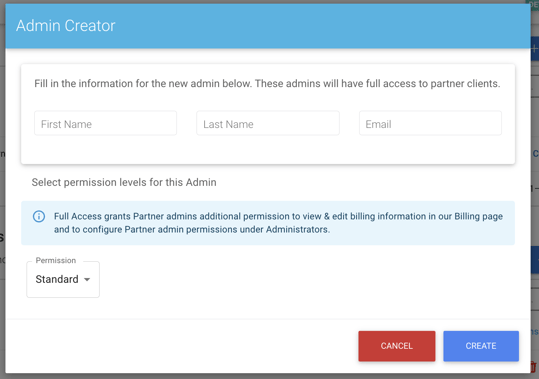Click the blue info circle icon

[x=39, y=216]
